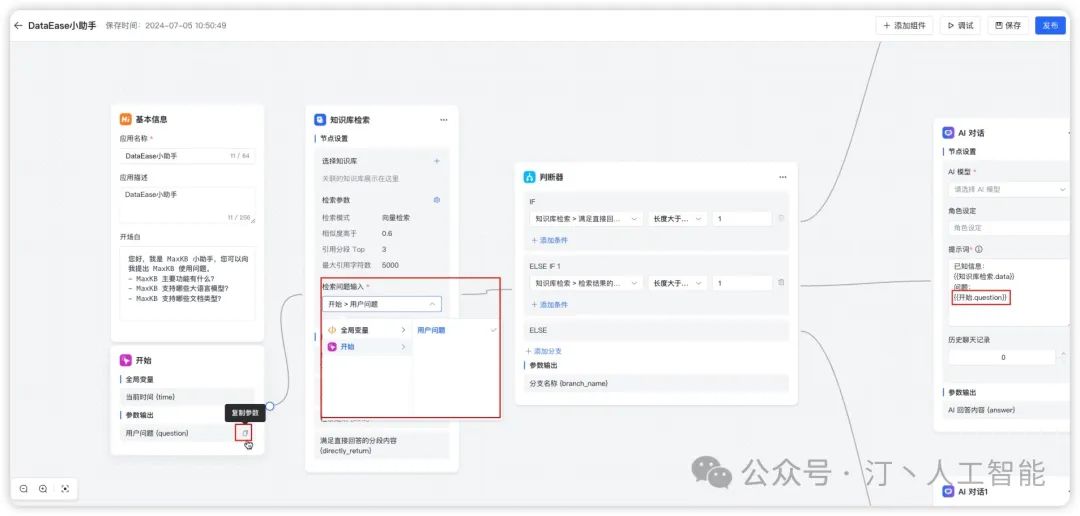Edit the 开场白 prologue text box
1080x516 pixels.
pyautogui.click(x=187, y=283)
